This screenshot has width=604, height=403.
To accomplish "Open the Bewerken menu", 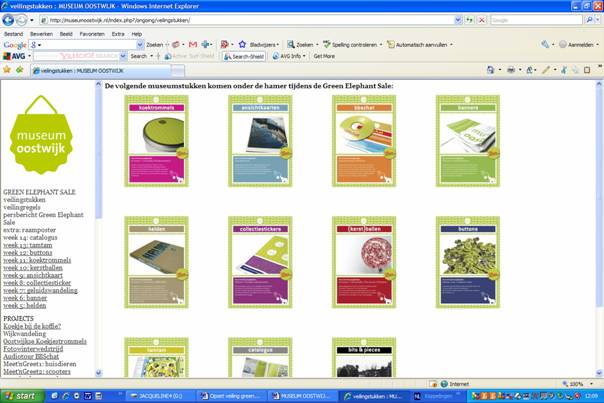I will click(41, 34).
